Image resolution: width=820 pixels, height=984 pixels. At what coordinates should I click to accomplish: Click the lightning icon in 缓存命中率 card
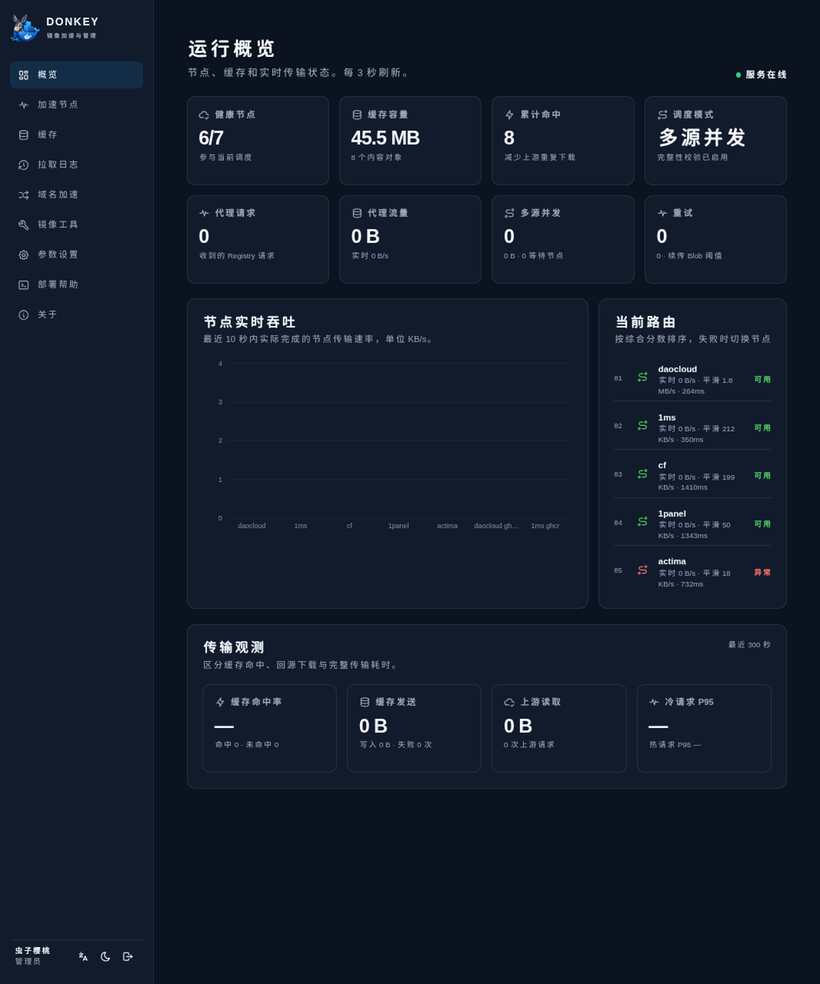220,702
